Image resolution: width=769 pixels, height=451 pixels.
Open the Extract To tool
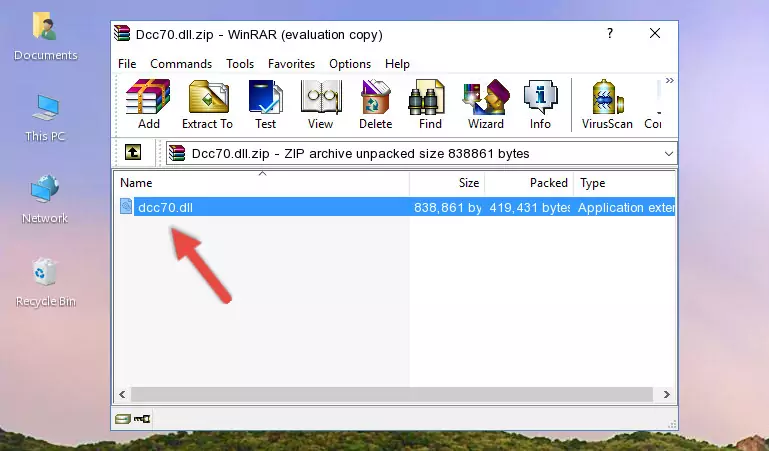click(x=207, y=104)
